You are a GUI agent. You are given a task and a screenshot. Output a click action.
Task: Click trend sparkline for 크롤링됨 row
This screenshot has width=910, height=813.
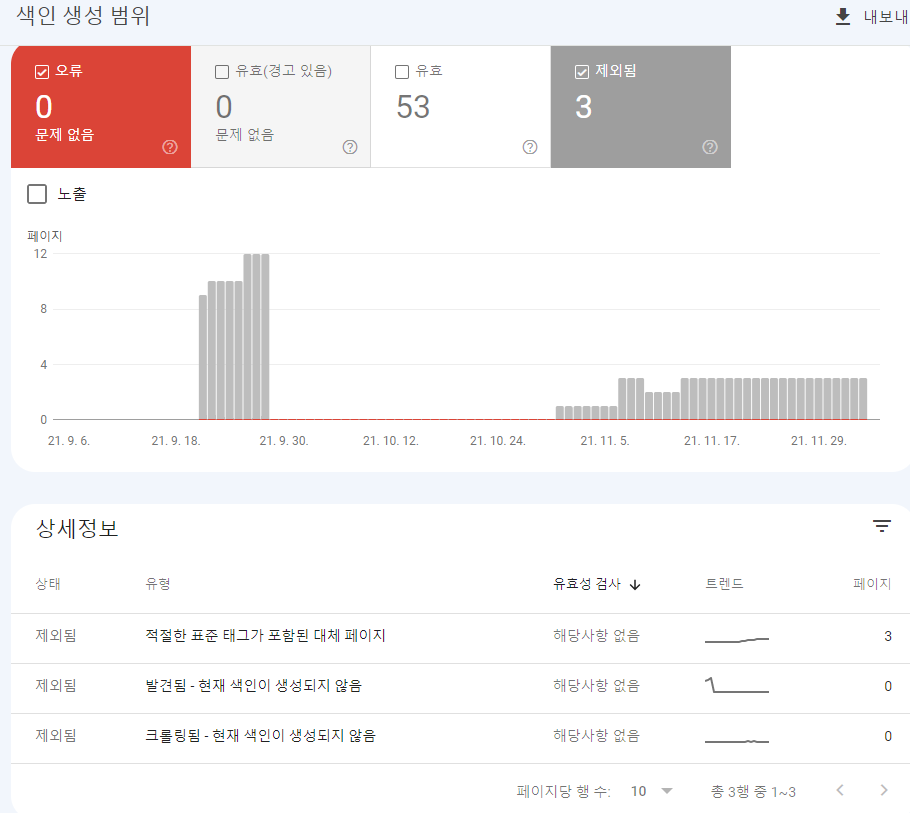(x=737, y=741)
